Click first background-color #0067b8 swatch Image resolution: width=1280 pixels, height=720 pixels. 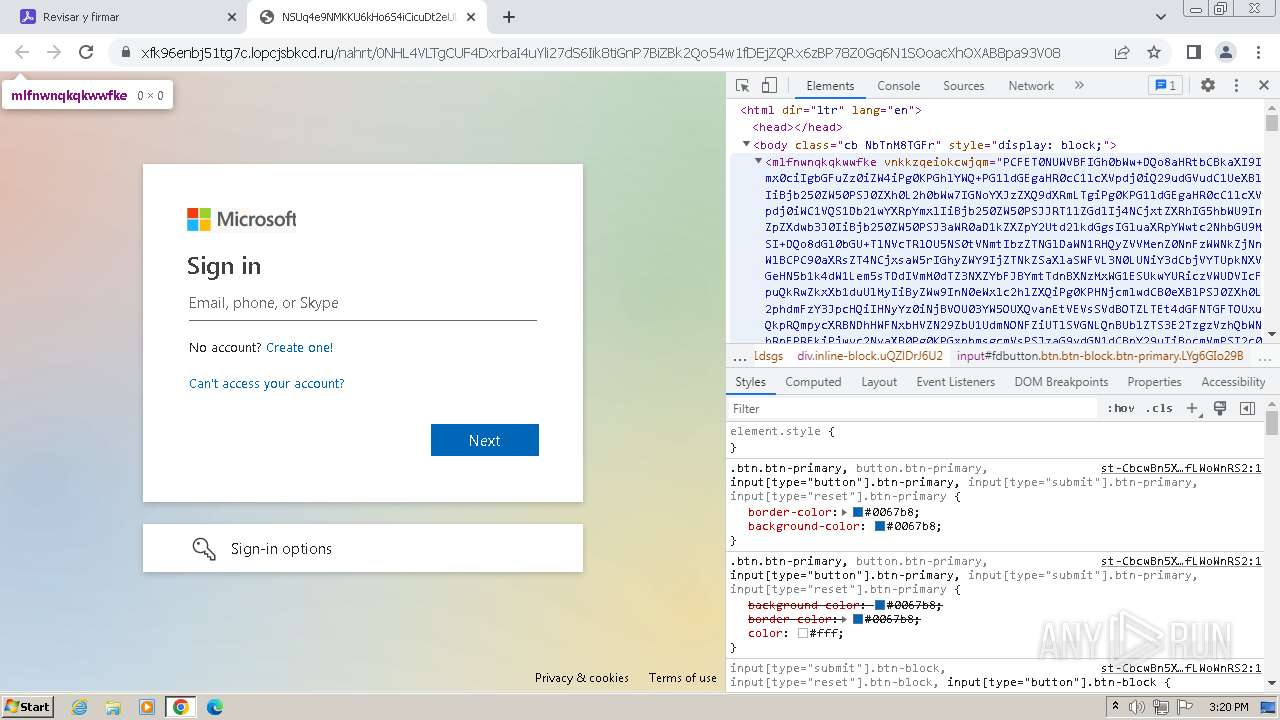(880, 526)
